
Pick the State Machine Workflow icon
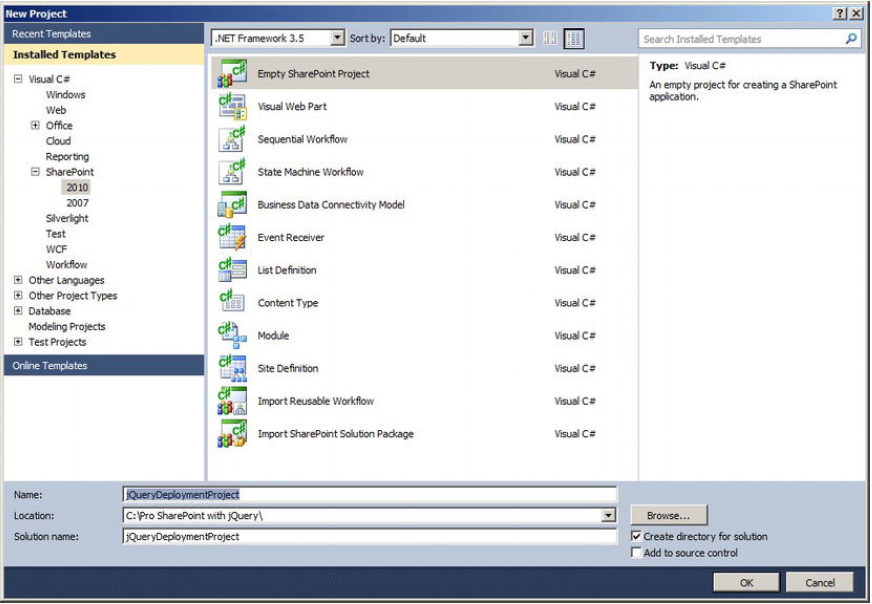tap(232, 172)
